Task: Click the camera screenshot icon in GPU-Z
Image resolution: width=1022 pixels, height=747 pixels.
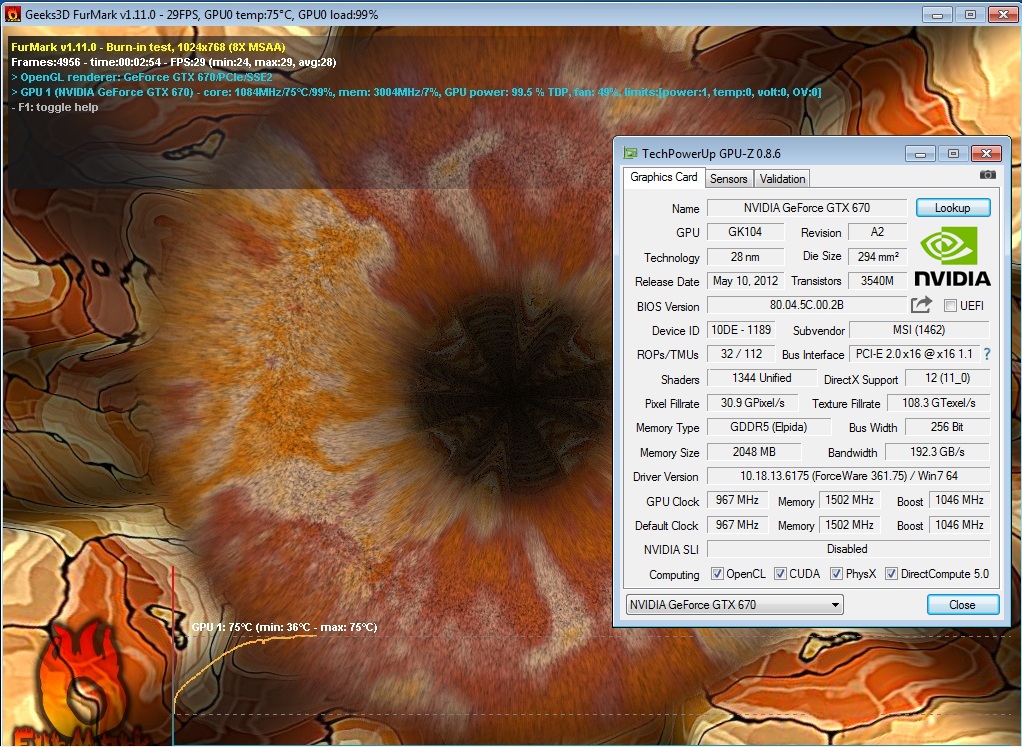Action: pos(987,174)
